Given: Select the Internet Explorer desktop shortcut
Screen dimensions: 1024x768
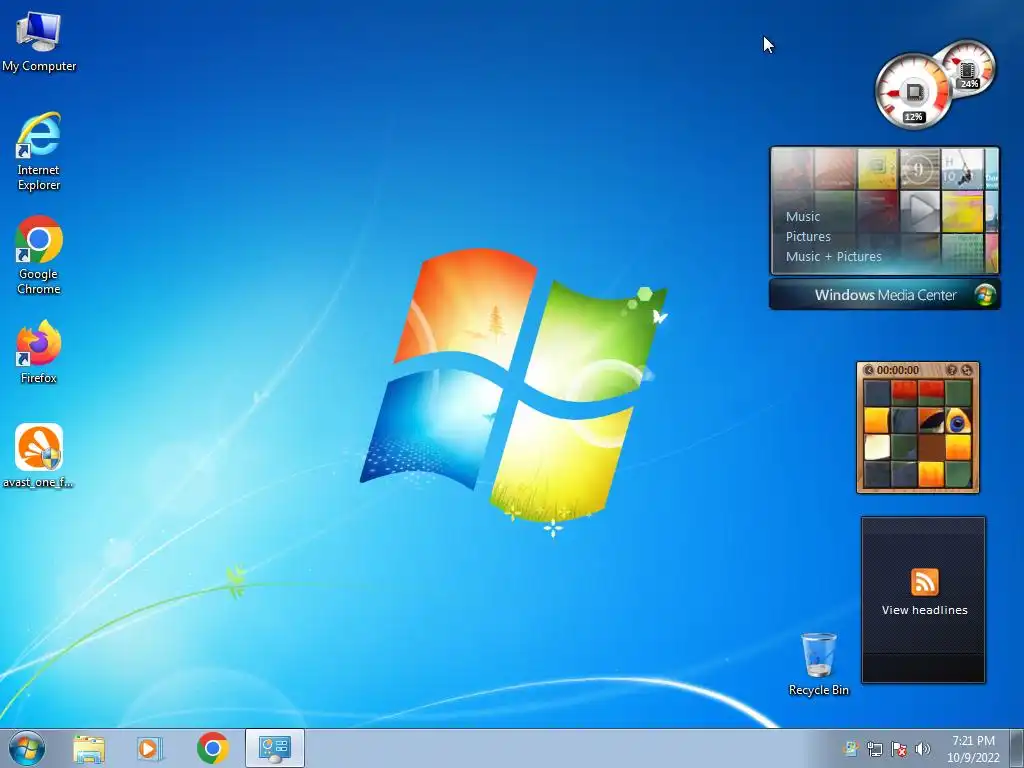Looking at the screenshot, I should (39, 152).
